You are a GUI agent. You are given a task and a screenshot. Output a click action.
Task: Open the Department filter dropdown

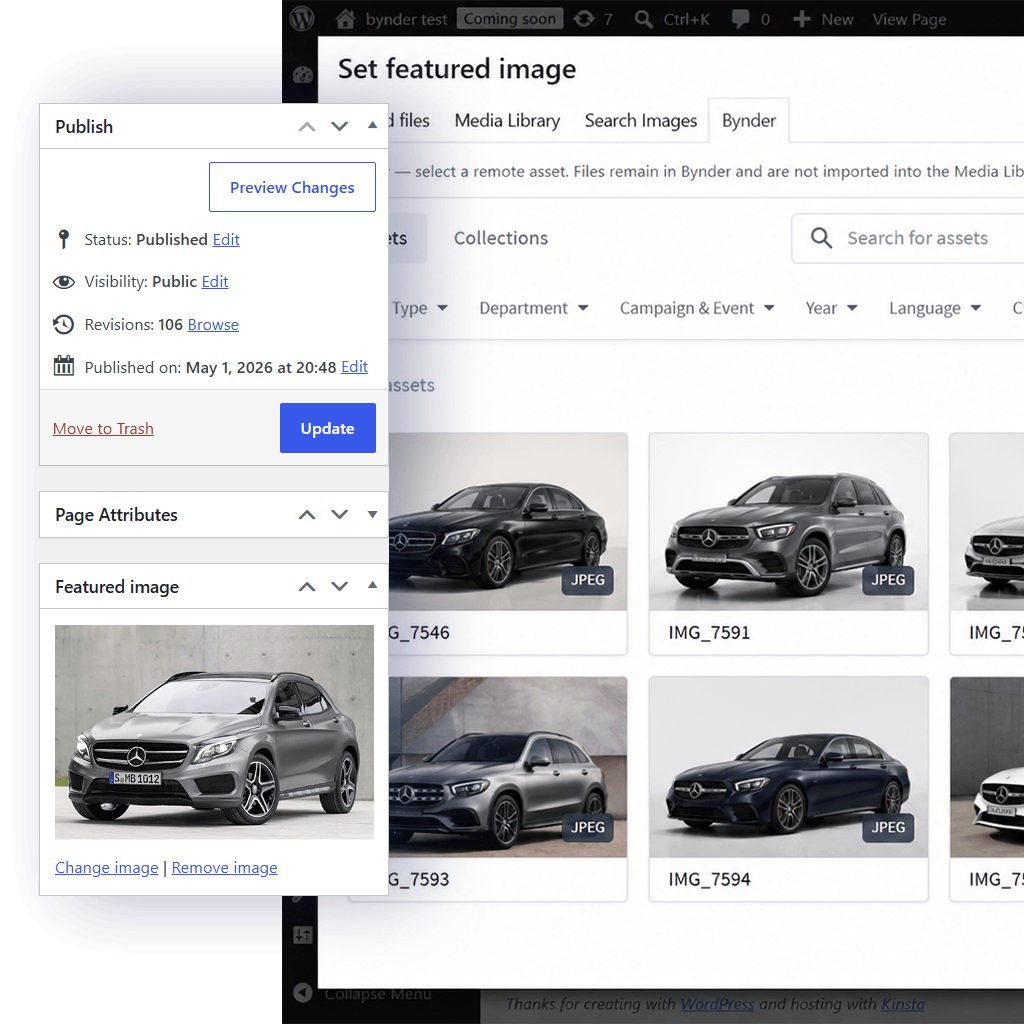[x=534, y=308]
